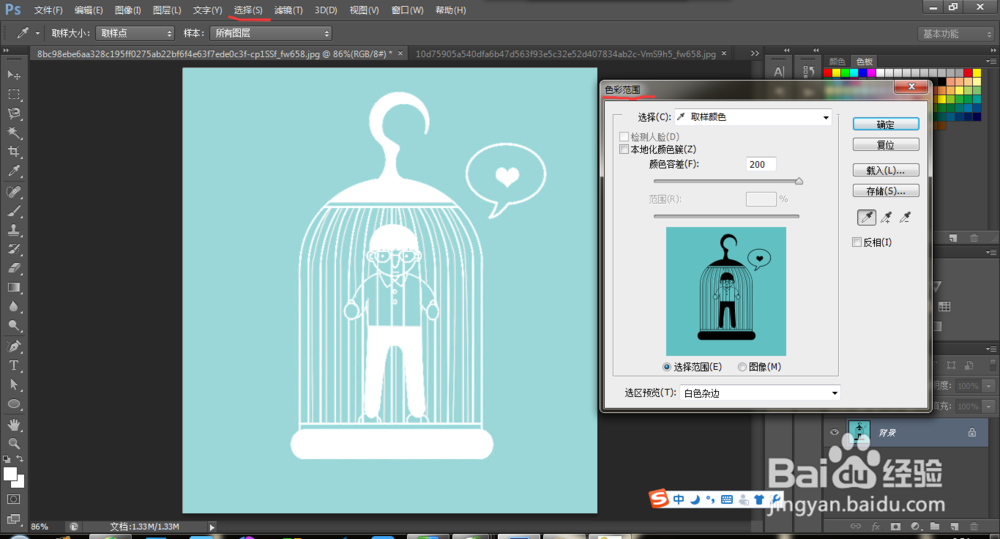Click the 复位 button

886,145
